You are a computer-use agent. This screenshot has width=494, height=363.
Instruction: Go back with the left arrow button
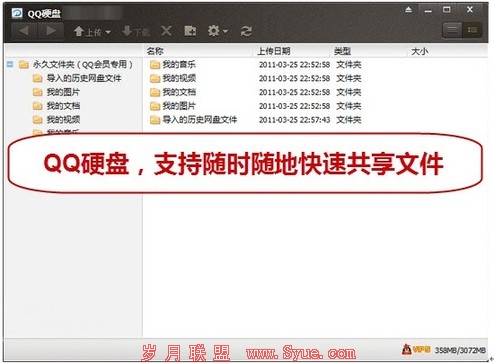[24, 31]
